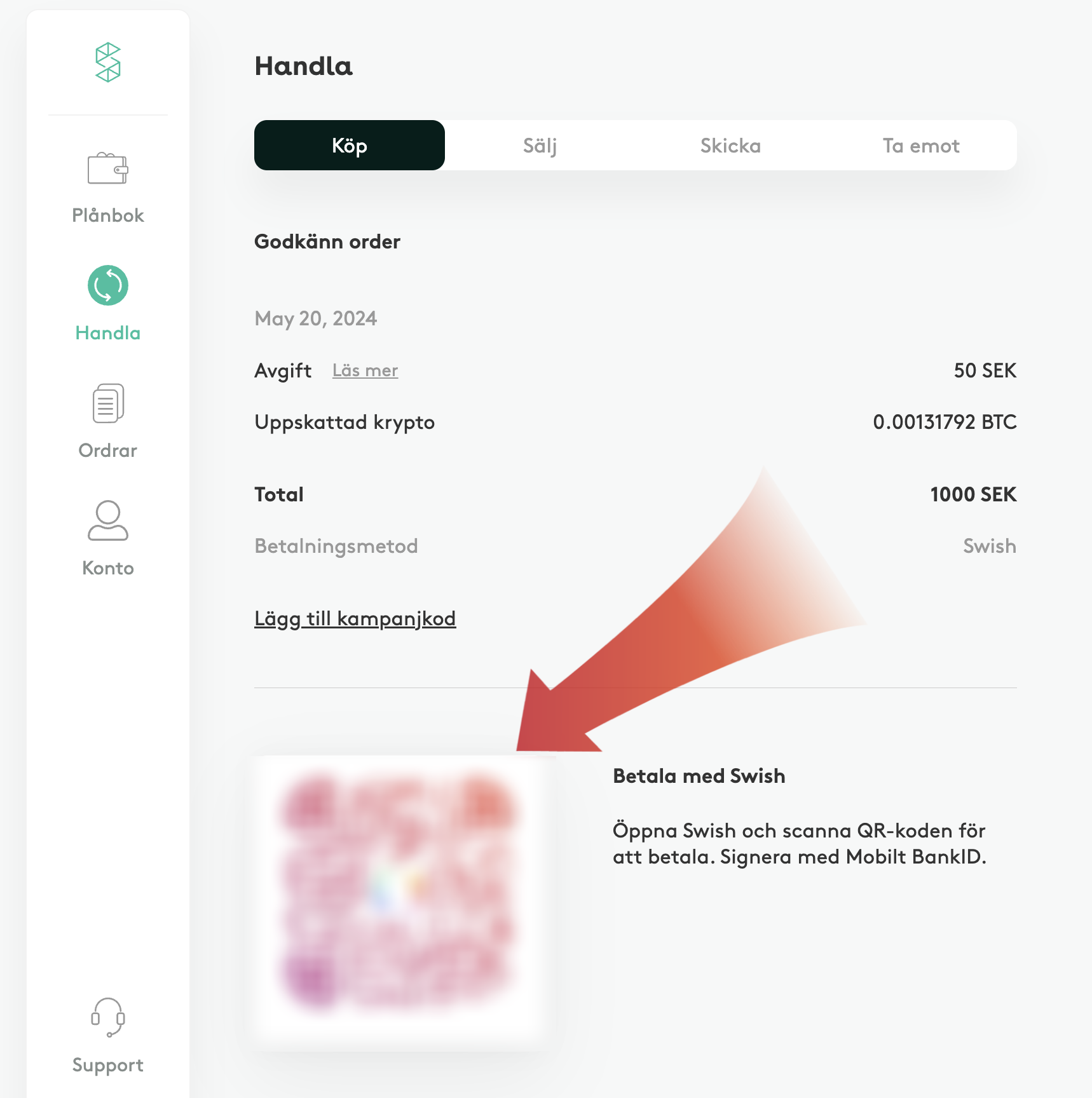This screenshot has width=1092, height=1098.
Task: Click the 1000 SEK total amount
Action: pos(973,494)
